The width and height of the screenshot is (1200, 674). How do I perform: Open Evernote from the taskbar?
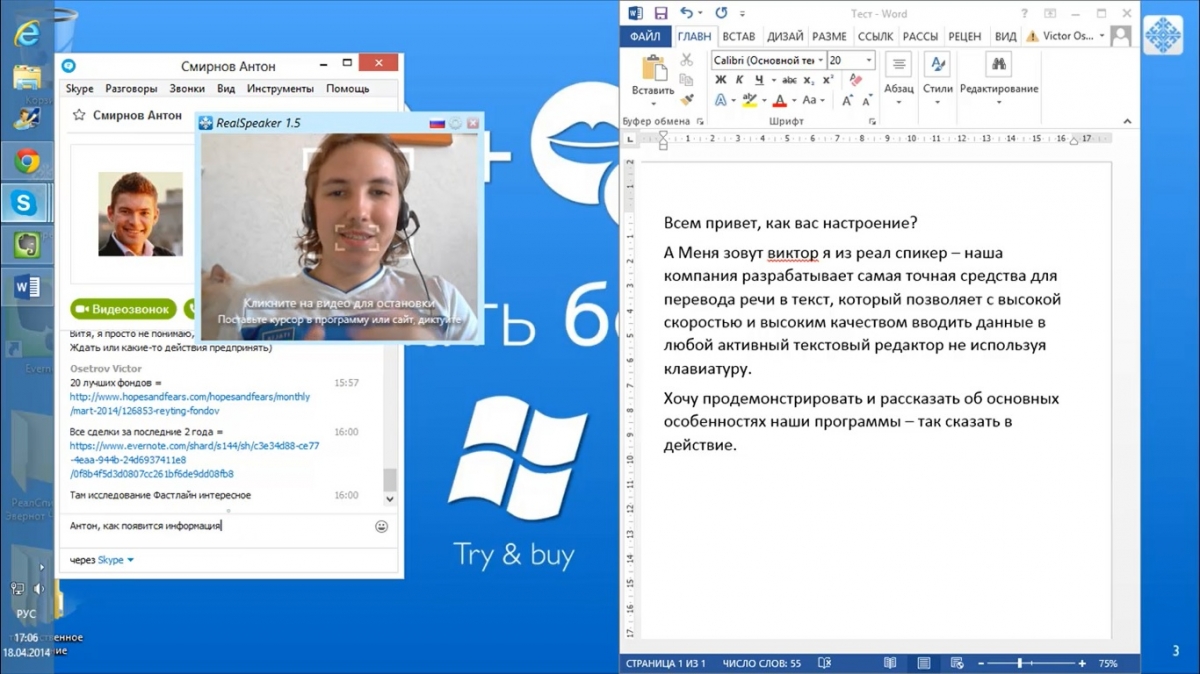pyautogui.click(x=27, y=244)
